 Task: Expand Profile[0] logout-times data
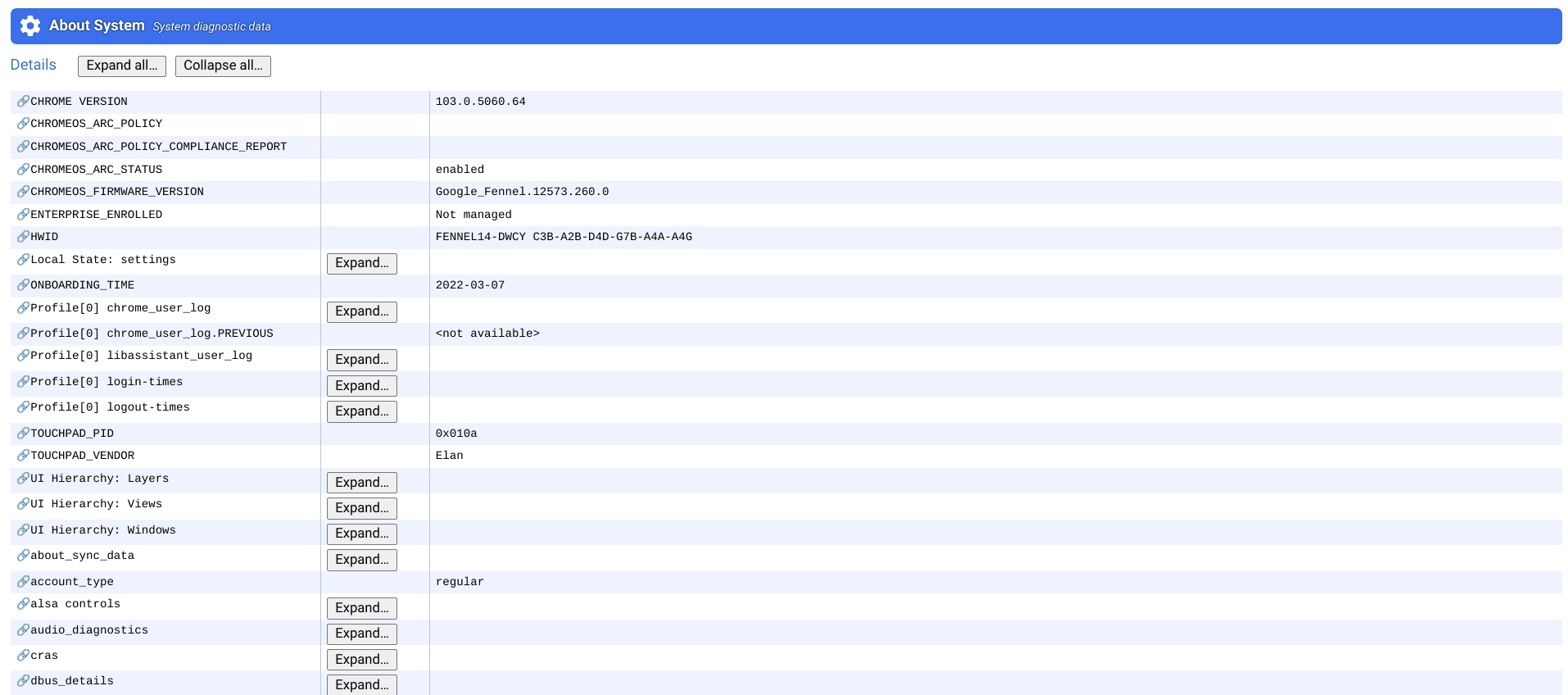tap(362, 411)
